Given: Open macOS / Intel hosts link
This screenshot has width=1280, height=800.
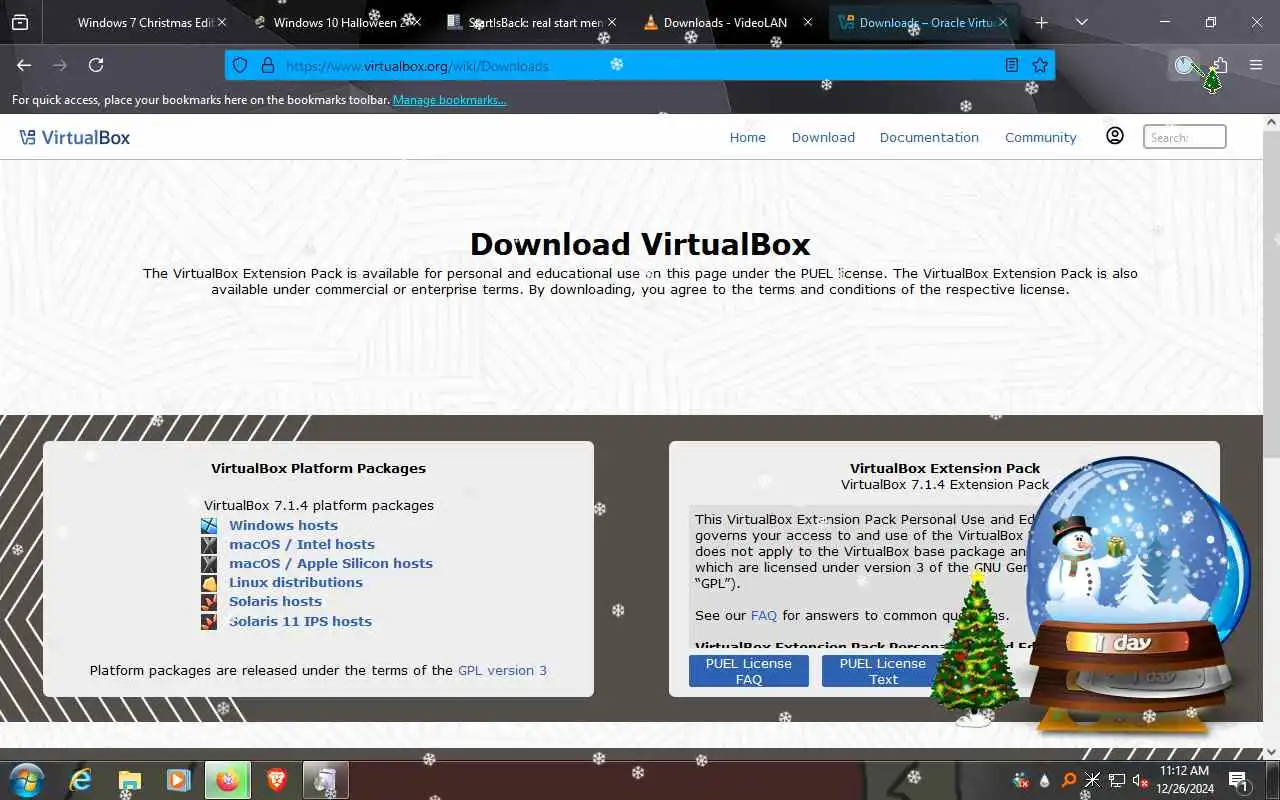Looking at the screenshot, I should (x=302, y=544).
